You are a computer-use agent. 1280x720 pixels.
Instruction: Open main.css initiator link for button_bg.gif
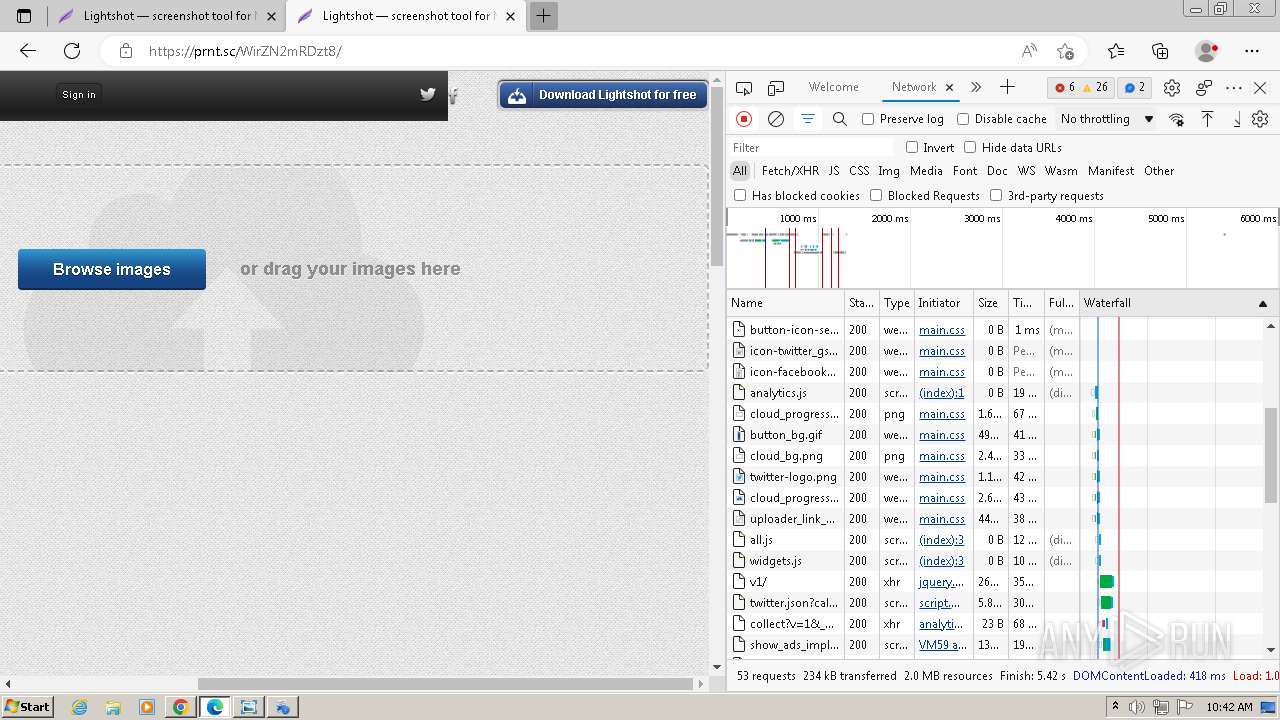click(x=942, y=435)
